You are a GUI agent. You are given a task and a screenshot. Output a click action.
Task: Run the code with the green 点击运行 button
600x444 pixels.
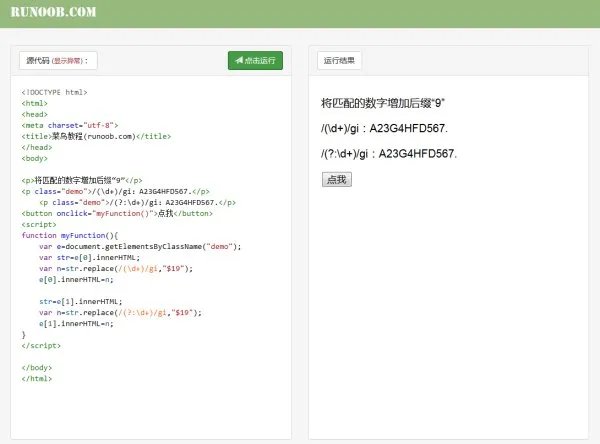(x=255, y=60)
